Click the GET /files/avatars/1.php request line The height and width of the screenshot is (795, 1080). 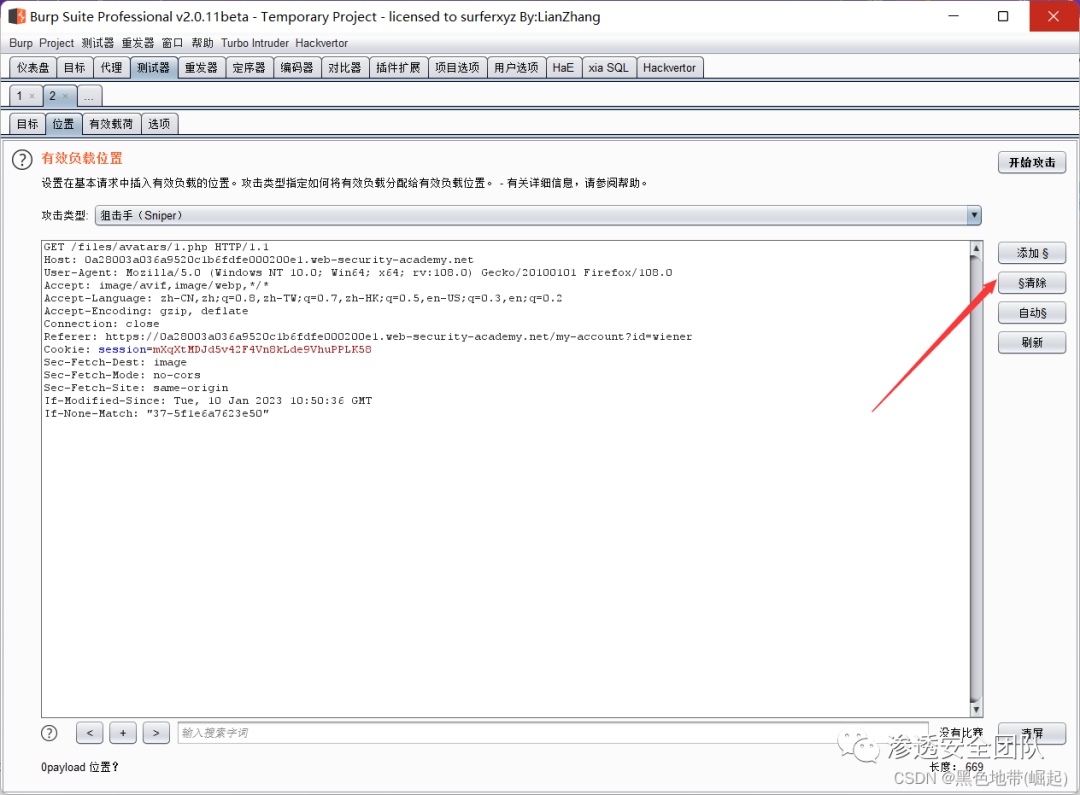pos(156,247)
